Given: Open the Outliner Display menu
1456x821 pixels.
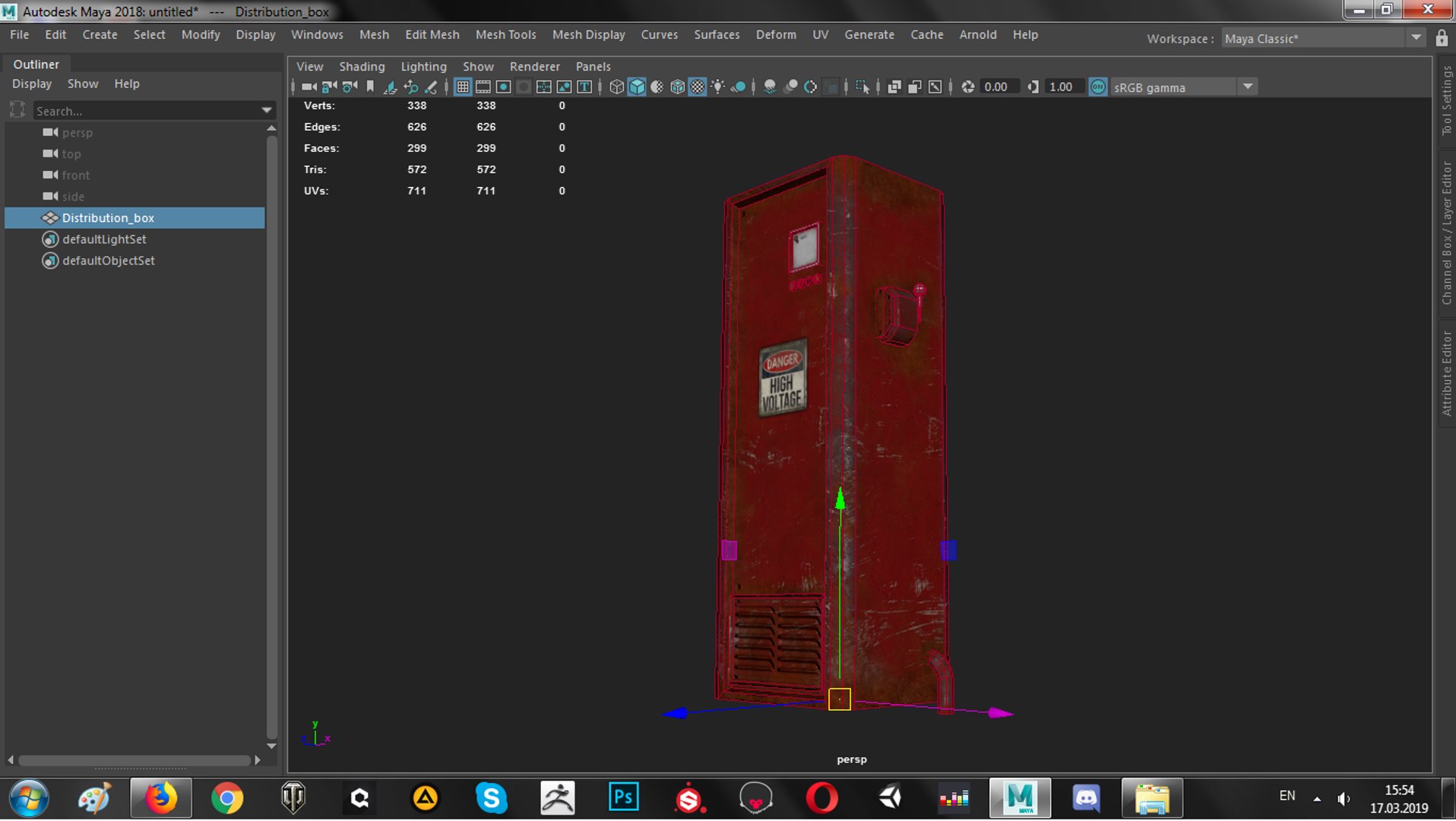Looking at the screenshot, I should (x=32, y=84).
